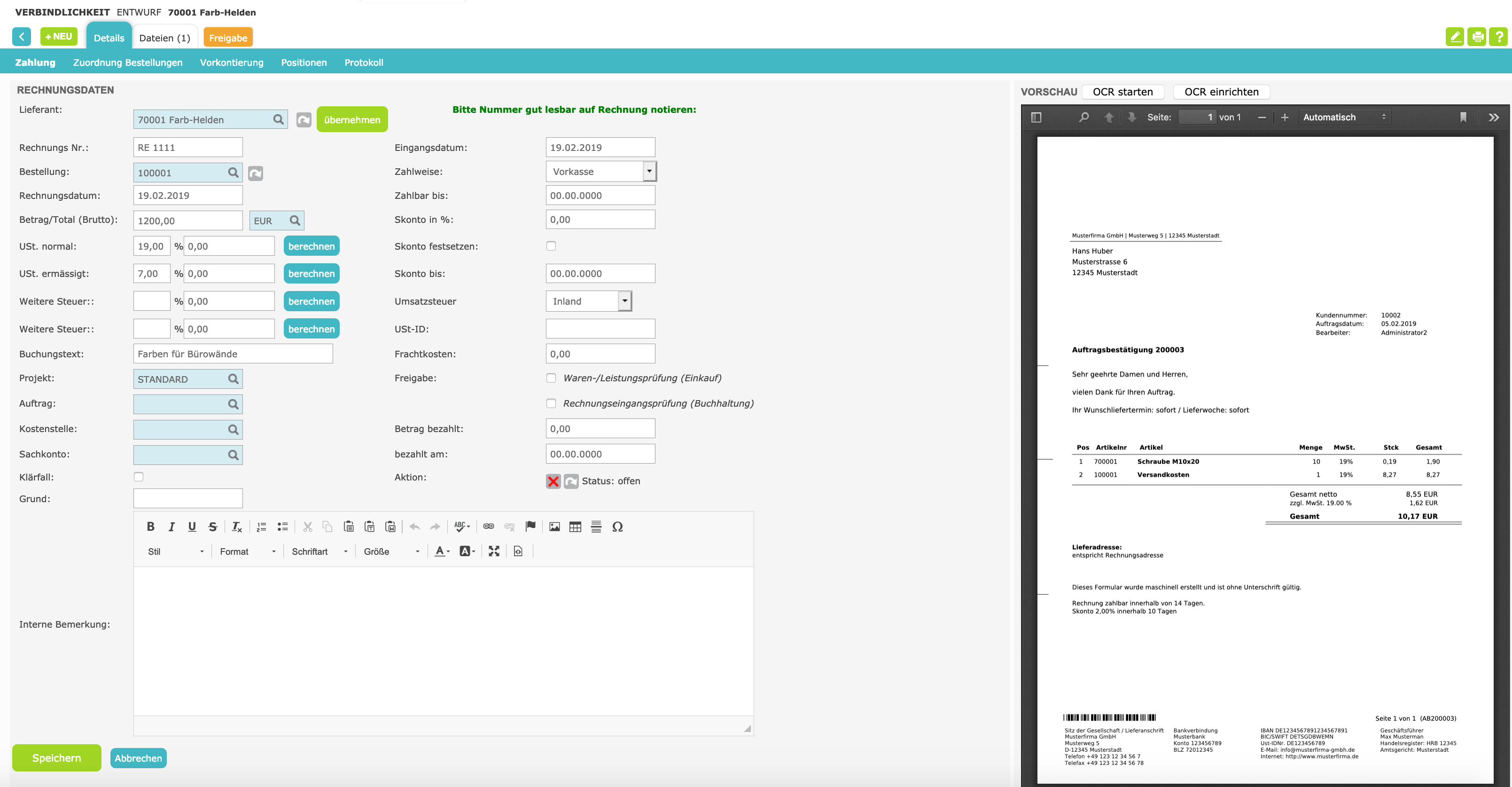Click the print icon in top right
Screen dimensions: 1512x787
[1477, 37]
